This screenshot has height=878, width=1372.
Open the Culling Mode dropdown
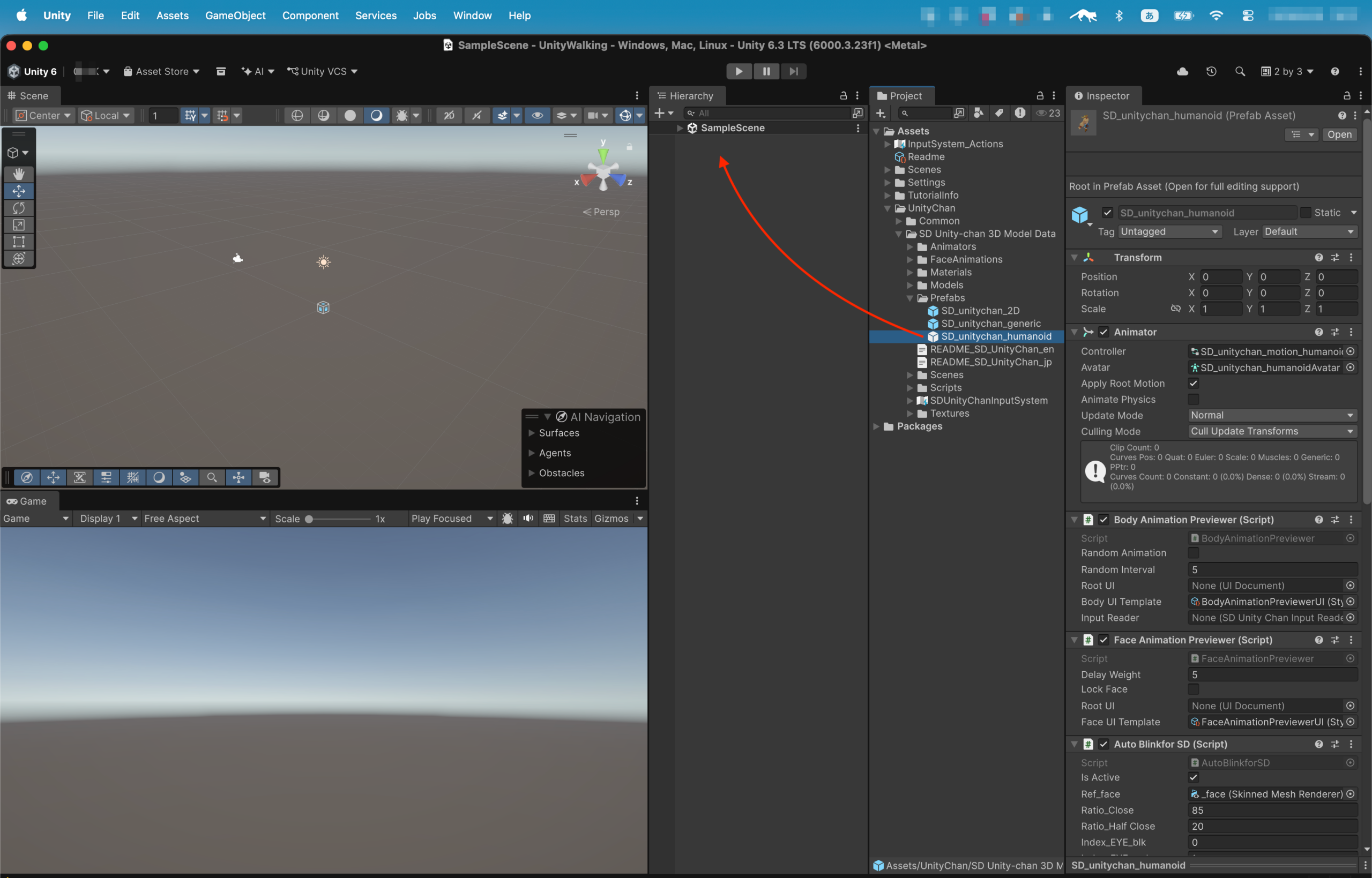click(x=1272, y=431)
